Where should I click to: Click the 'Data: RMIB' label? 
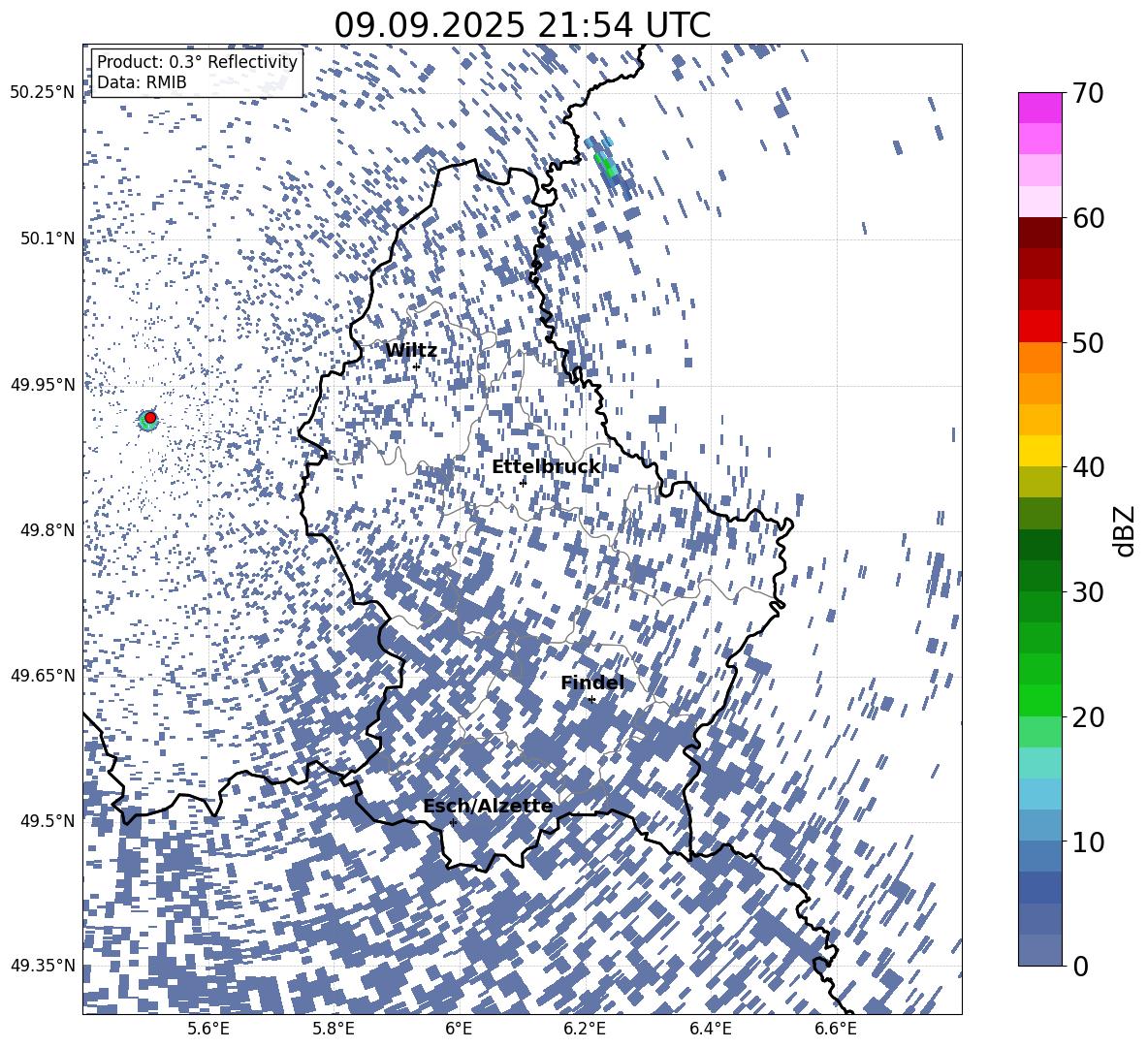coord(142,82)
